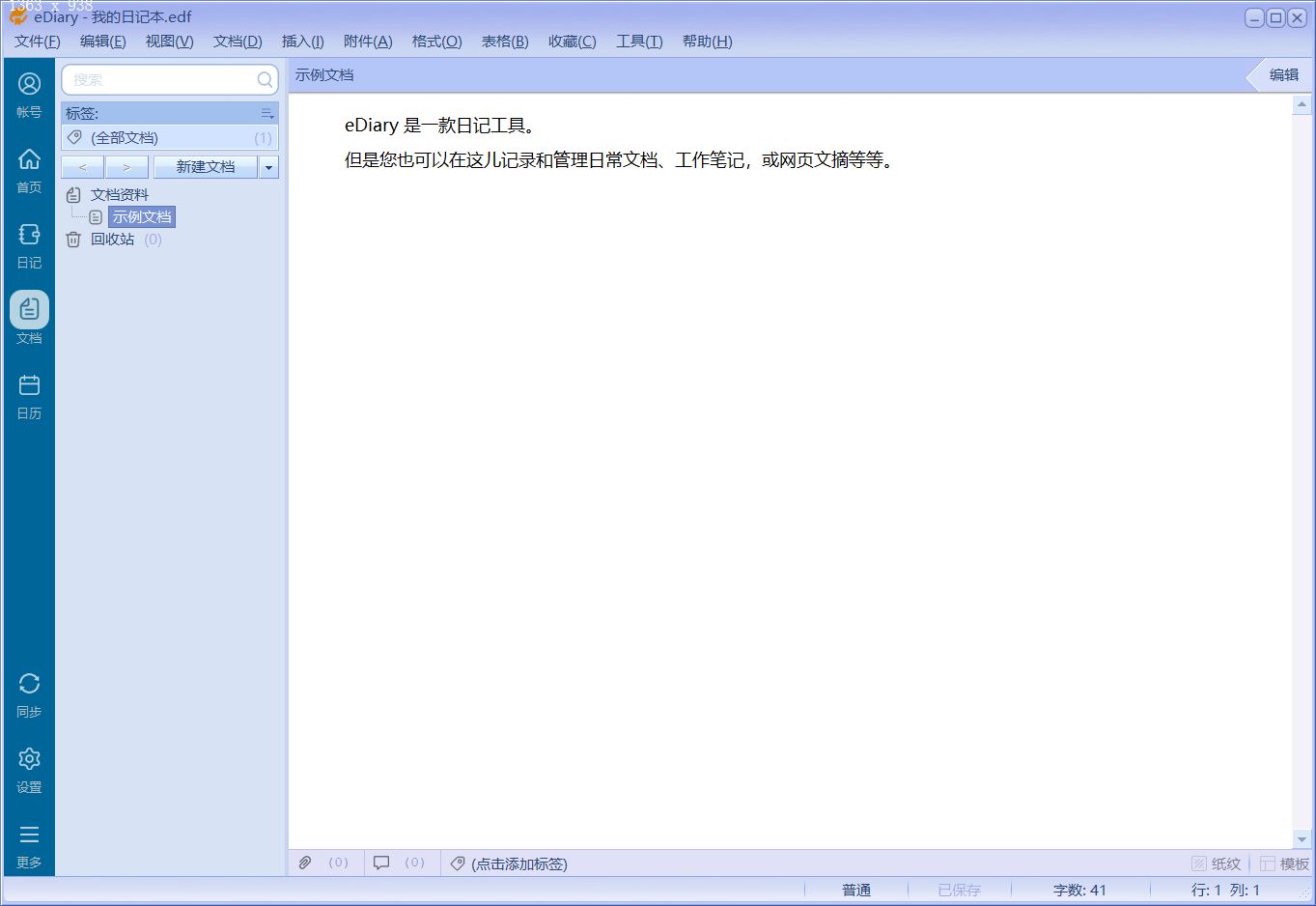Open the 表格(B) menu

[x=505, y=42]
